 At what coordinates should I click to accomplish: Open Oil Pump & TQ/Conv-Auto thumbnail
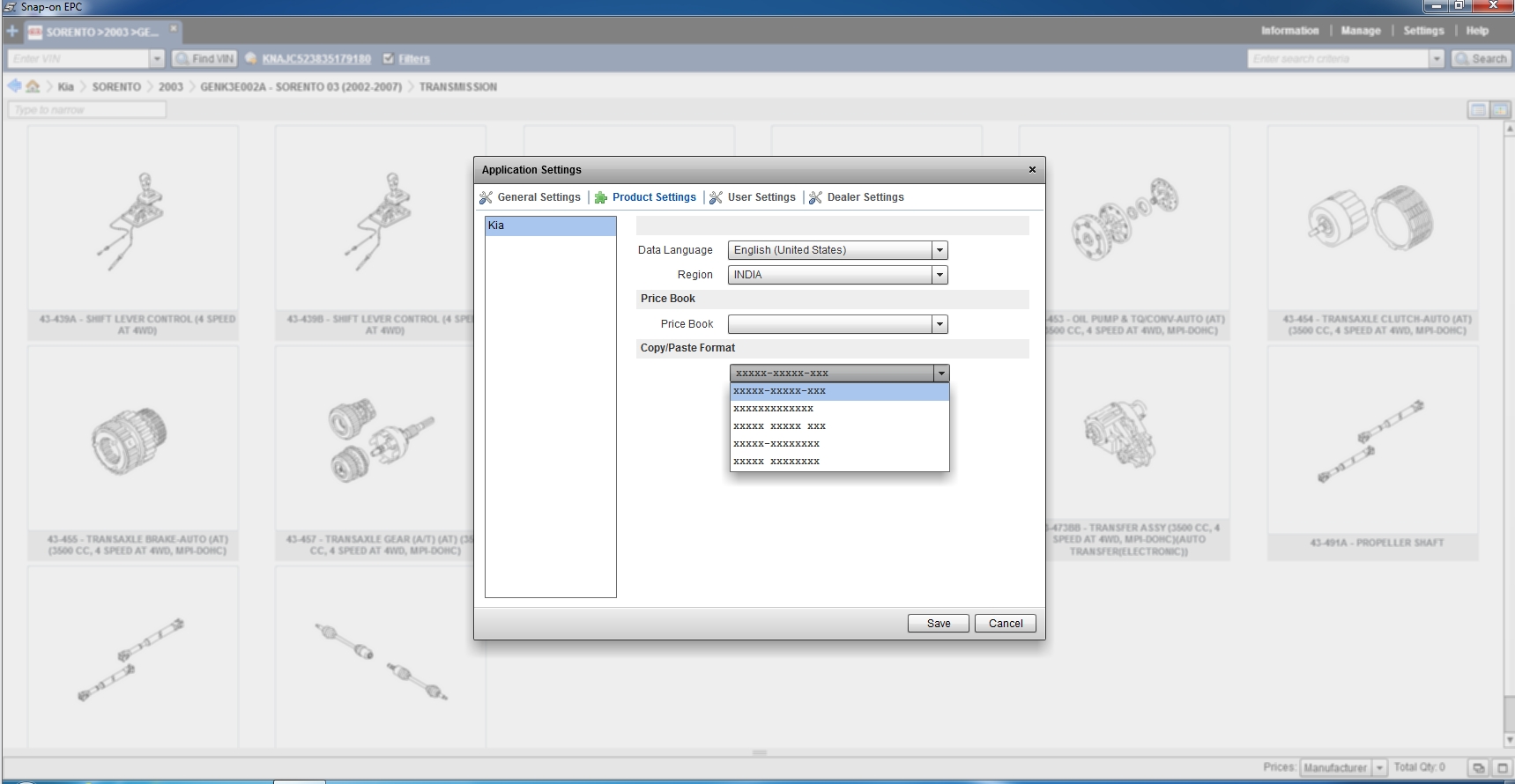click(1138, 233)
